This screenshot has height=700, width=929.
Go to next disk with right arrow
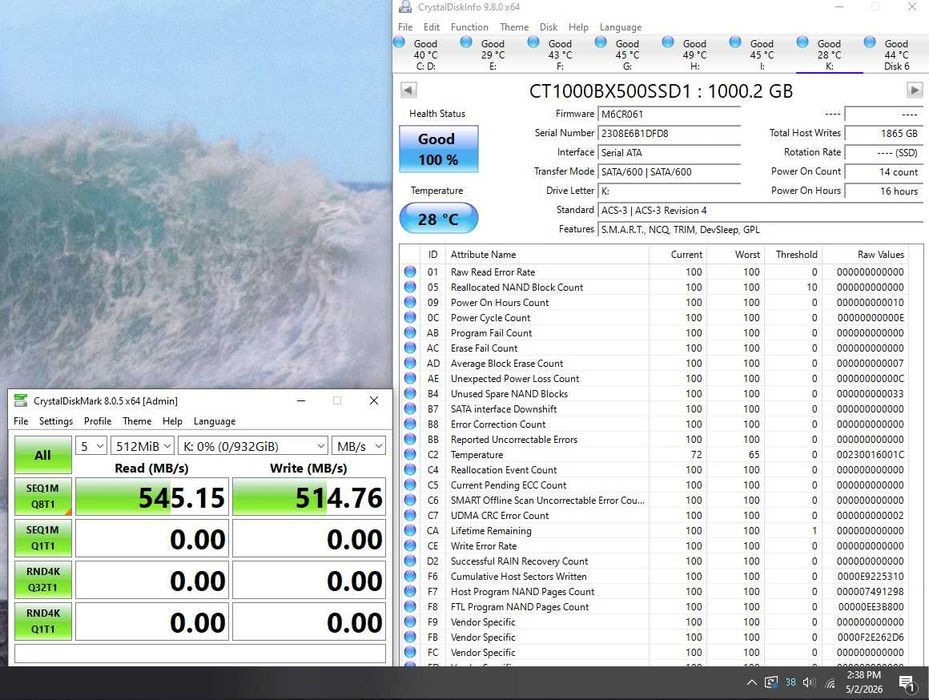click(x=915, y=90)
